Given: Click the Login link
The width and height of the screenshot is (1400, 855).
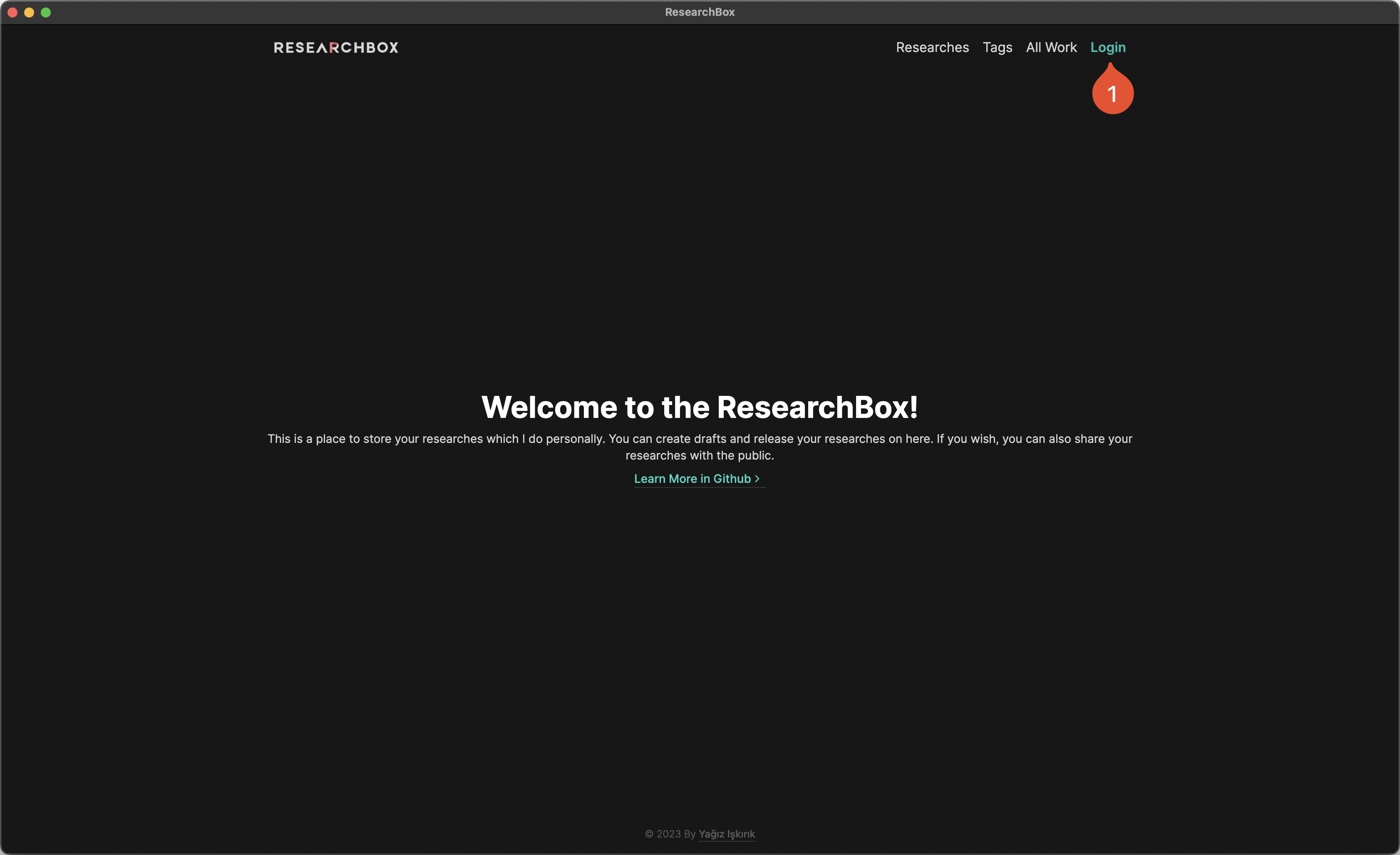Looking at the screenshot, I should coord(1107,48).
